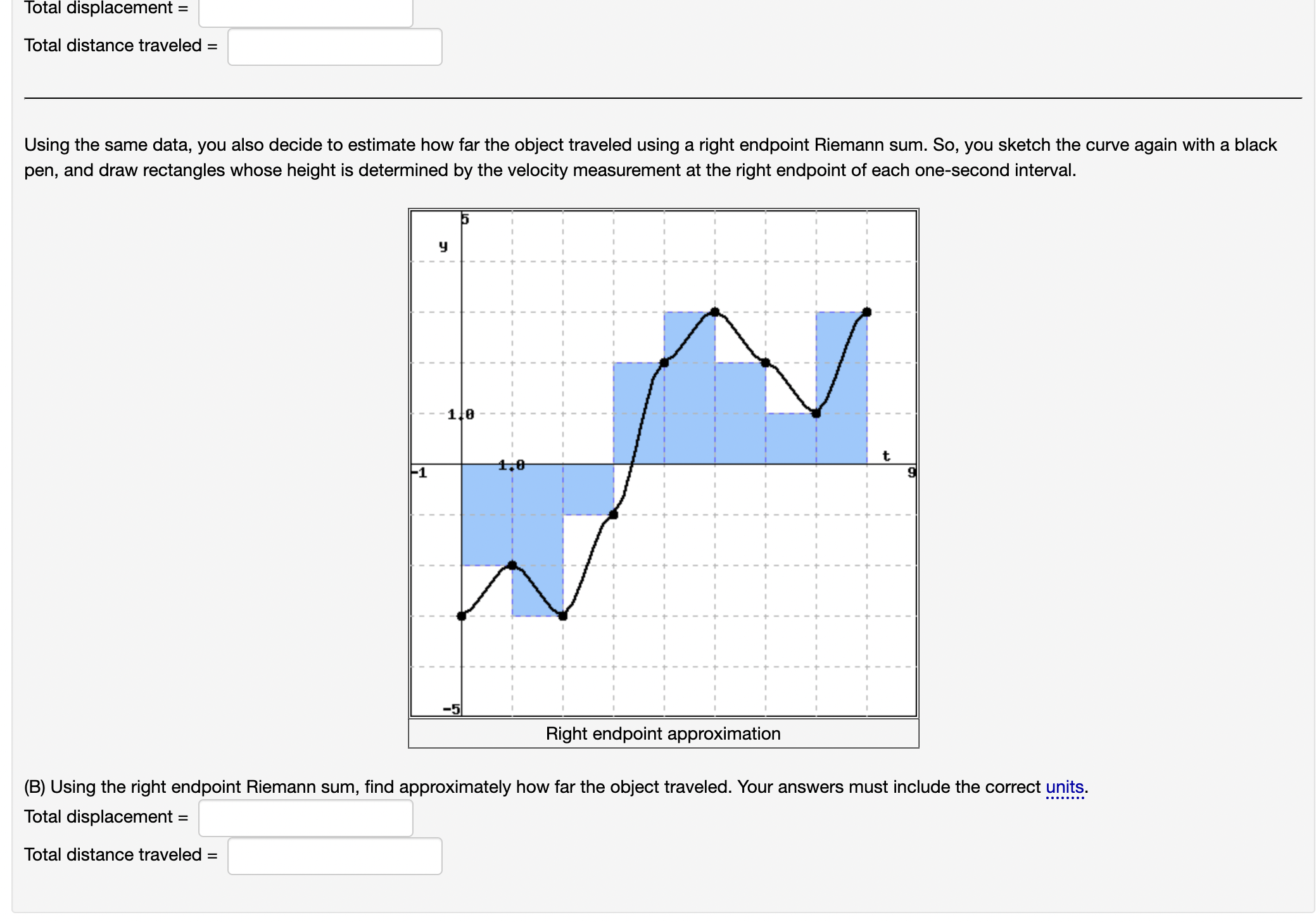This screenshot has height=922, width=1316.
Task: Click the rightmost data point on the curve
Action: [867, 312]
